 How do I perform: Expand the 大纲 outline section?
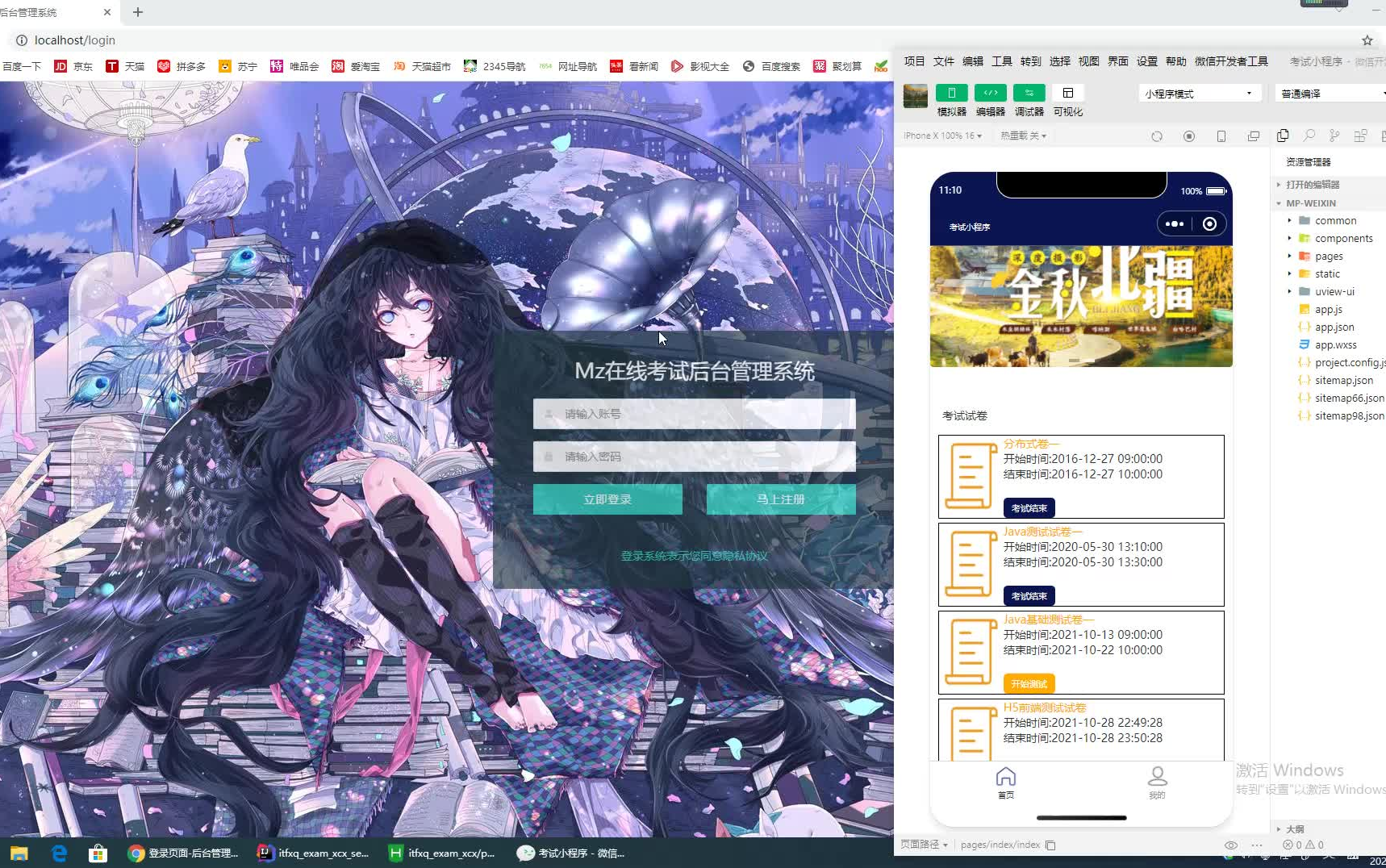pyautogui.click(x=1294, y=828)
